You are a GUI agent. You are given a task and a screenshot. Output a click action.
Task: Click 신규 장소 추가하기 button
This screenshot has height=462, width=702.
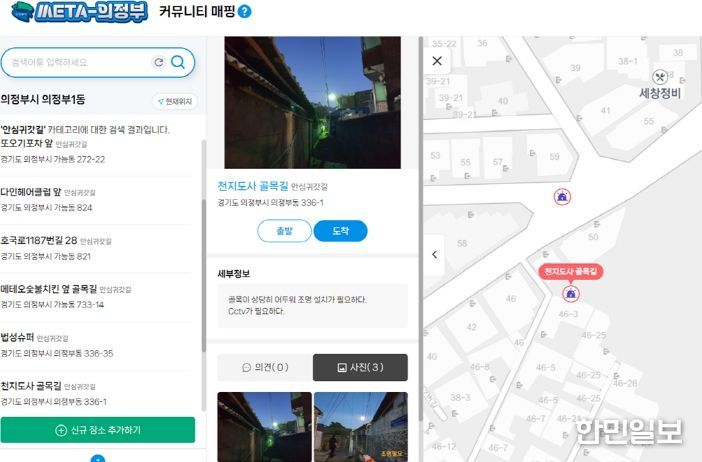click(98, 430)
